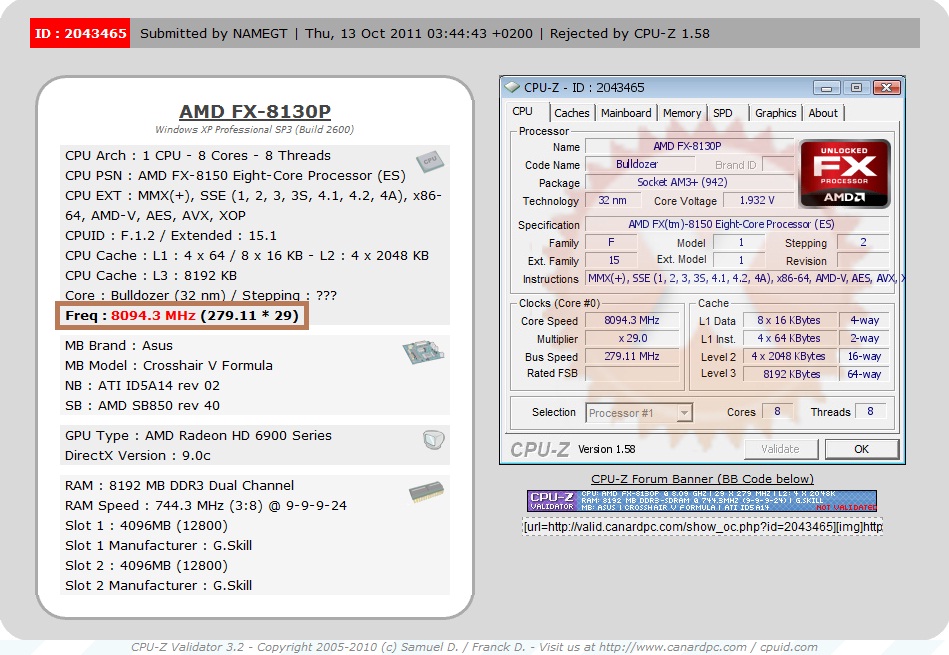This screenshot has height=655, width=949.
Task: Click the Stepping value 2 field
Action: click(863, 242)
